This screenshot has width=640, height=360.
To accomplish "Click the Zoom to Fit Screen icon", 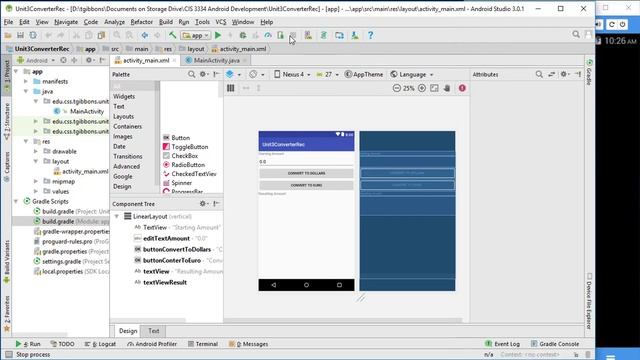I will click(x=434, y=88).
